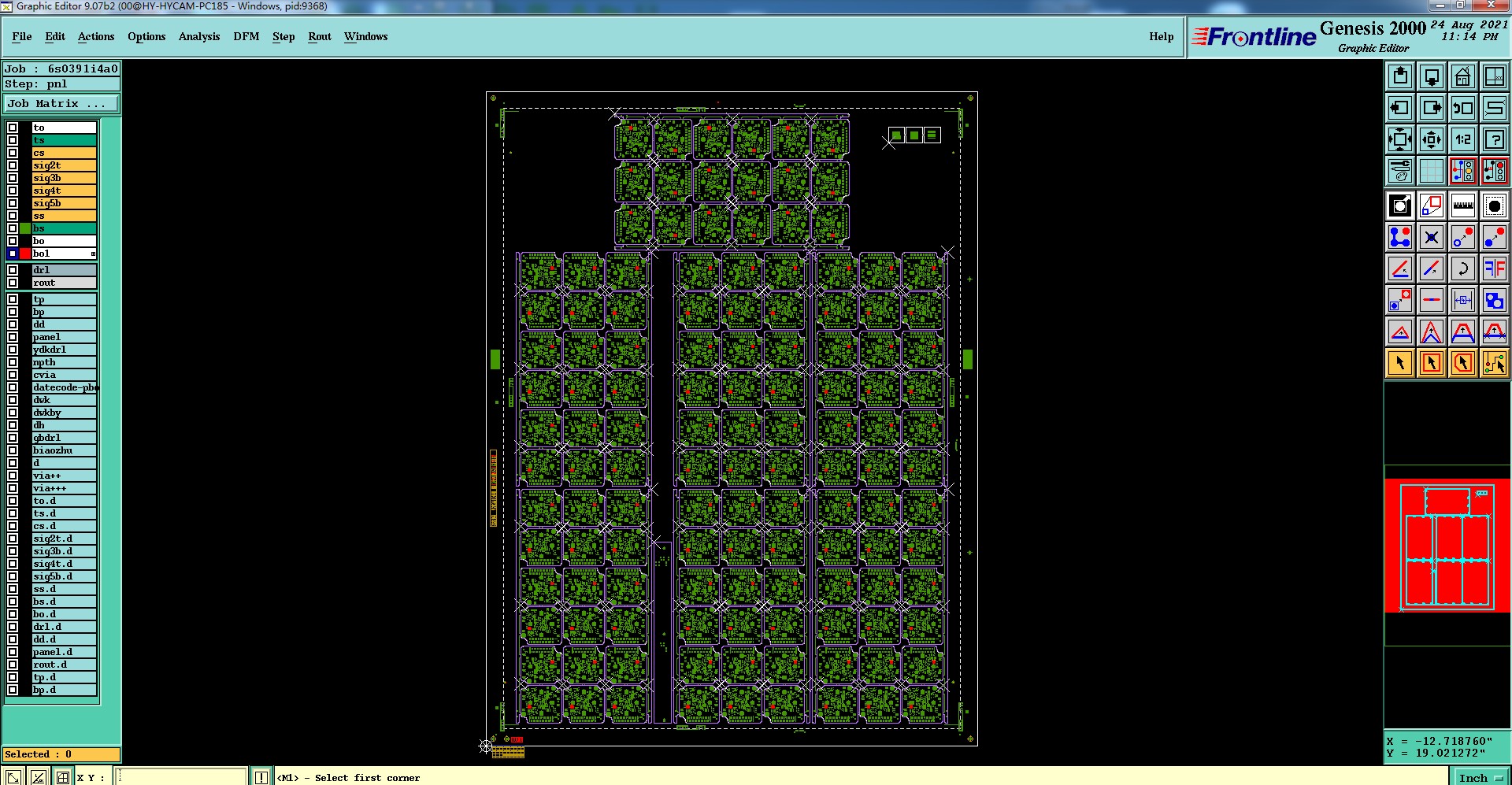Click the pan left icon
The image size is (1512, 785).
click(x=1400, y=108)
